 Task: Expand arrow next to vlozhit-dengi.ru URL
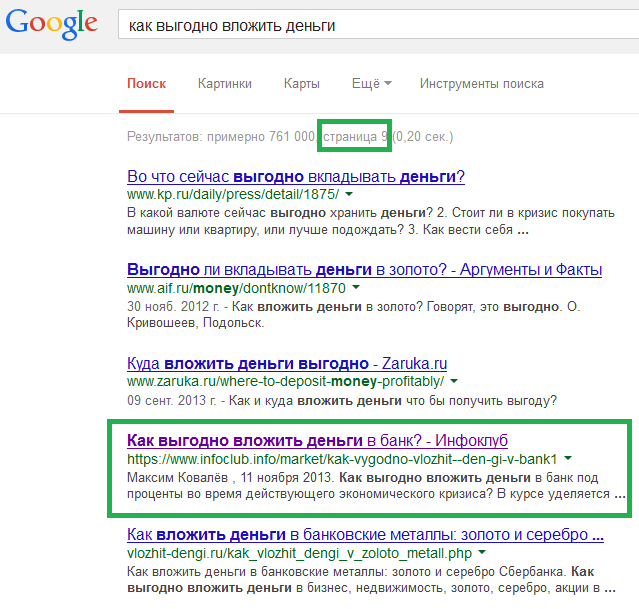click(482, 552)
